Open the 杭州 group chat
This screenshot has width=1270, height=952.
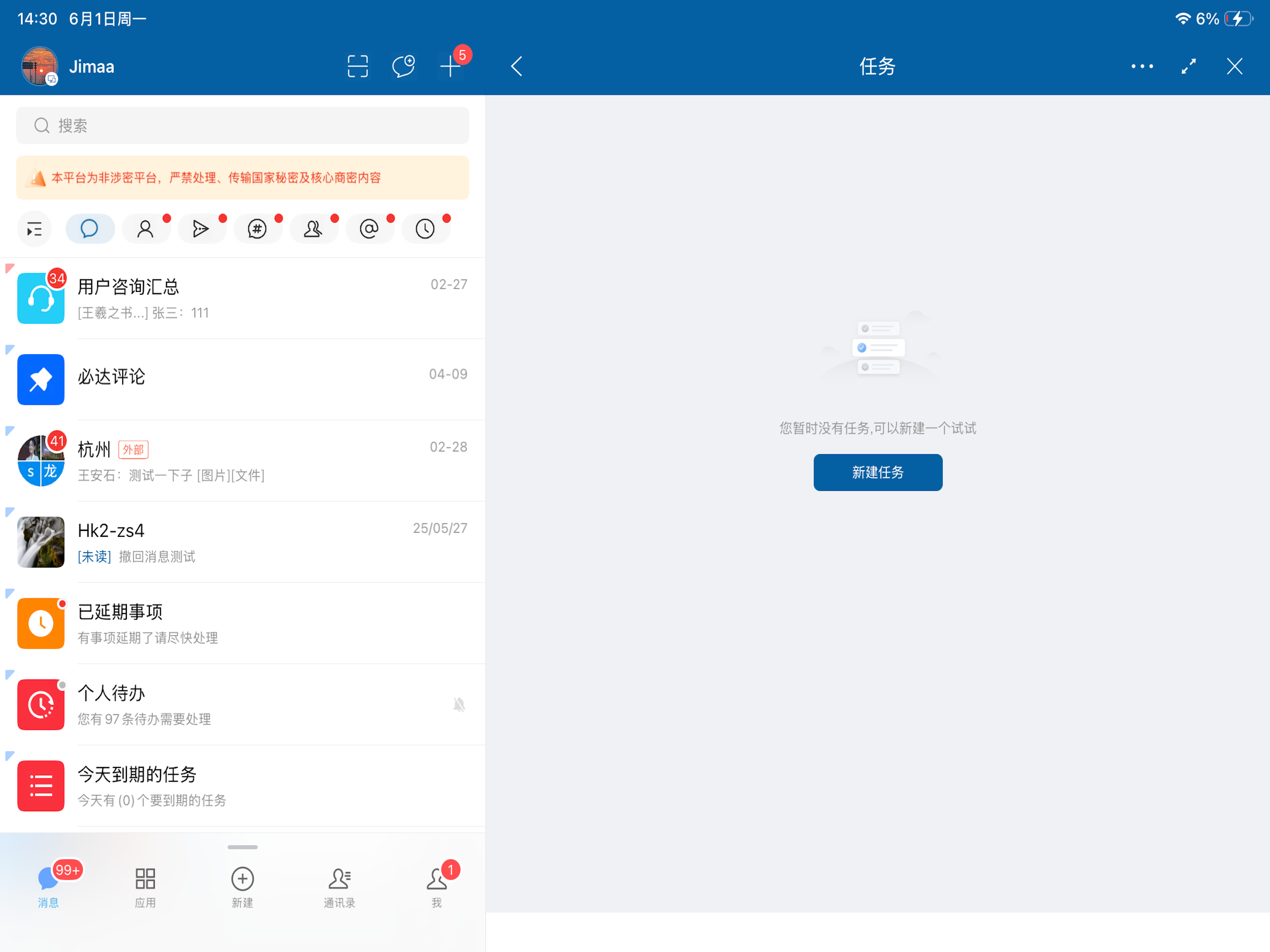click(243, 461)
